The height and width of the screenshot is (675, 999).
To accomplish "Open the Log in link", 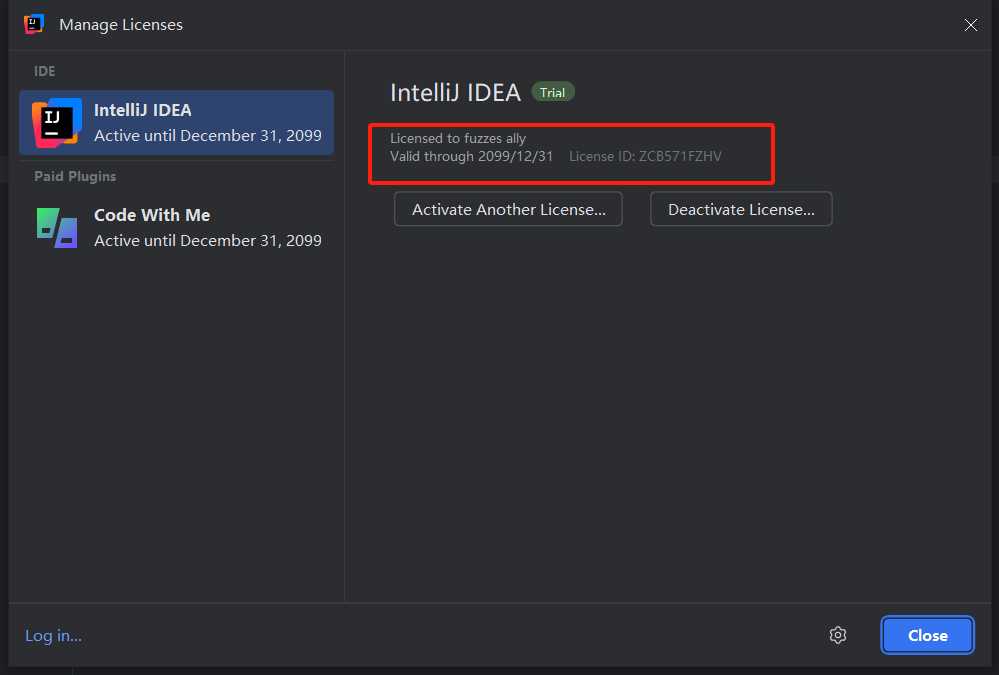I will [54, 635].
